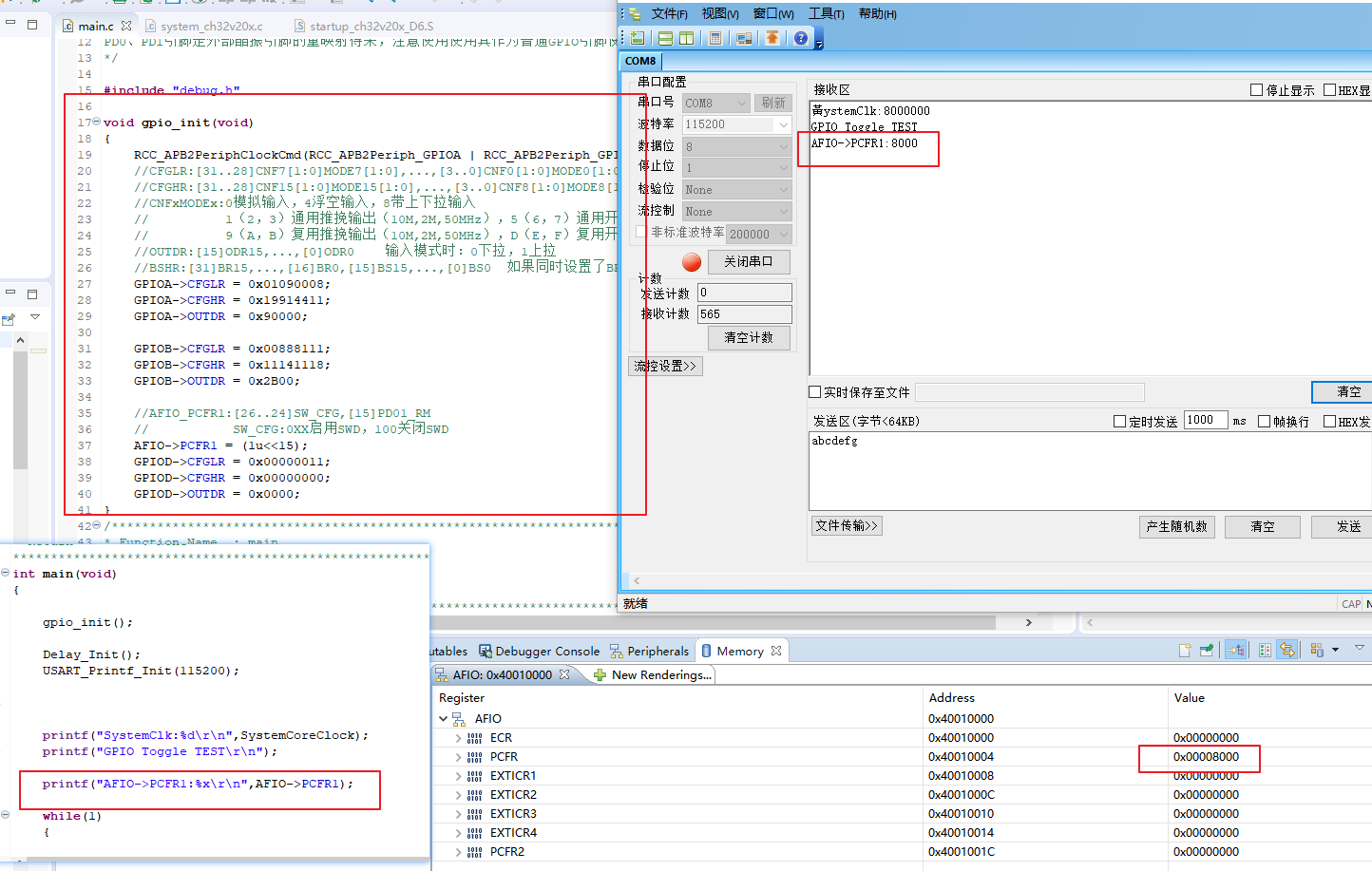
Task: Click the send text area containing abcdefg
Action: coord(1091,470)
